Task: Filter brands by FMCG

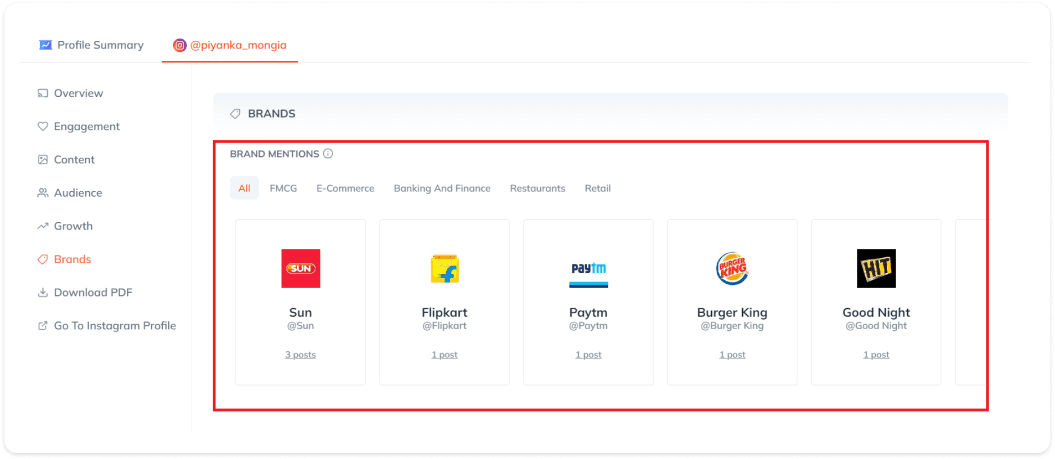Action: point(283,188)
